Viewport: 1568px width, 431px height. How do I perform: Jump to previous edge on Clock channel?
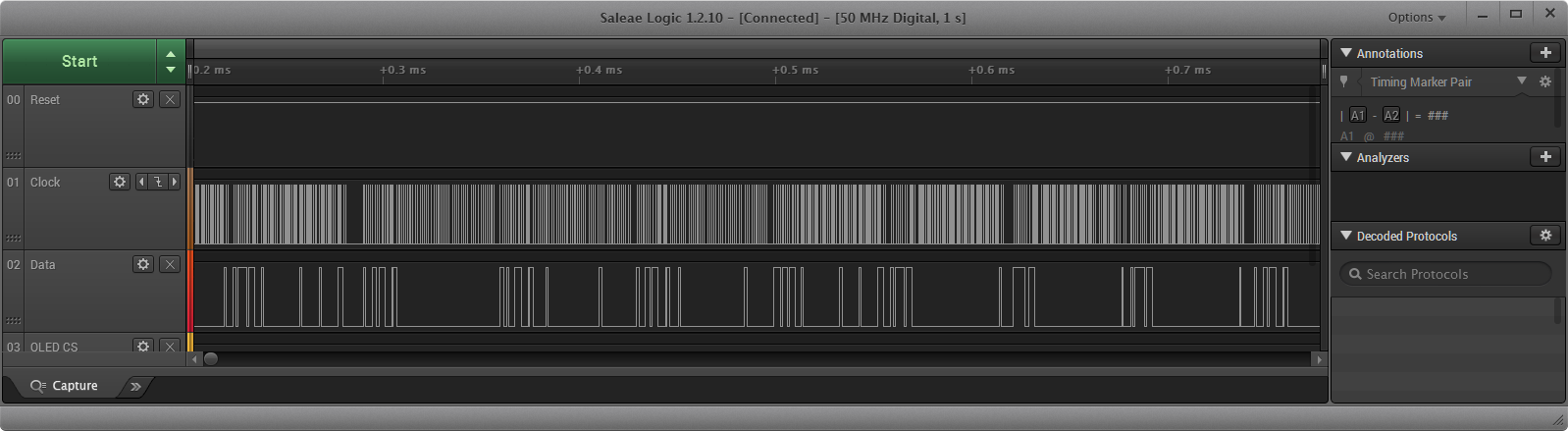pos(141,182)
